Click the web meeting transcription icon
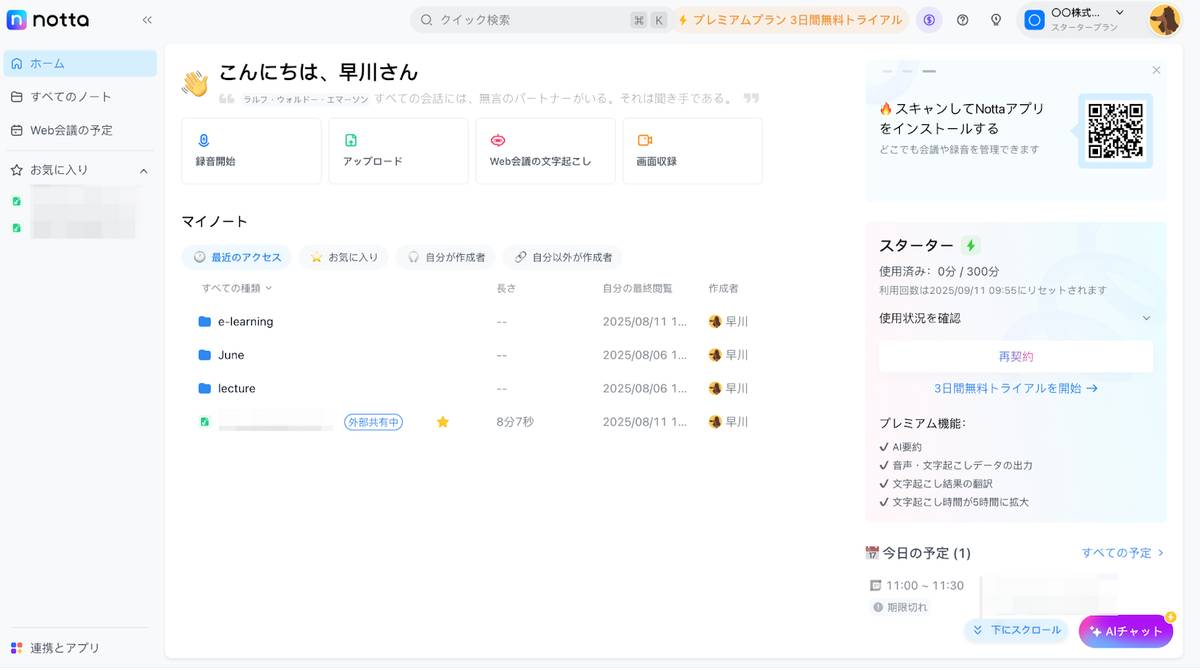Screen dimensions: 1200x668 [498, 140]
